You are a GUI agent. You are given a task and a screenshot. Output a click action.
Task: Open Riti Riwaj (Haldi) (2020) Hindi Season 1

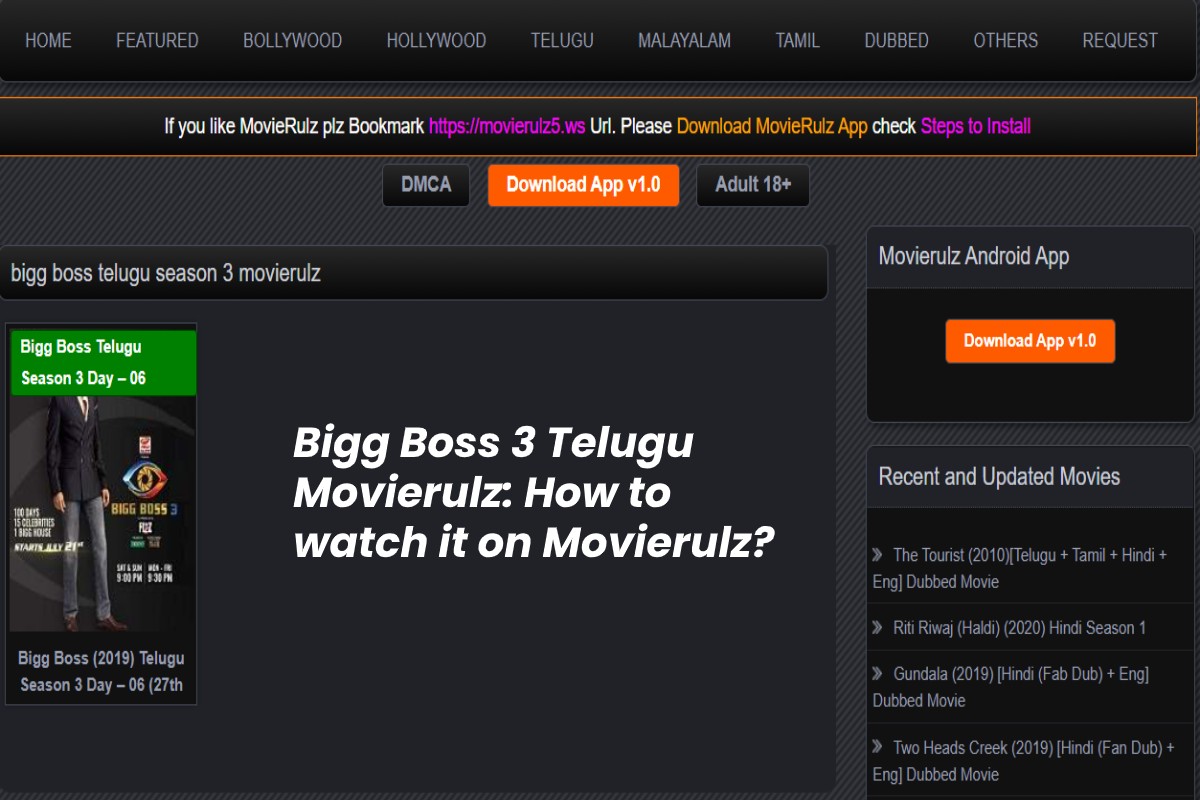pyautogui.click(x=1019, y=628)
